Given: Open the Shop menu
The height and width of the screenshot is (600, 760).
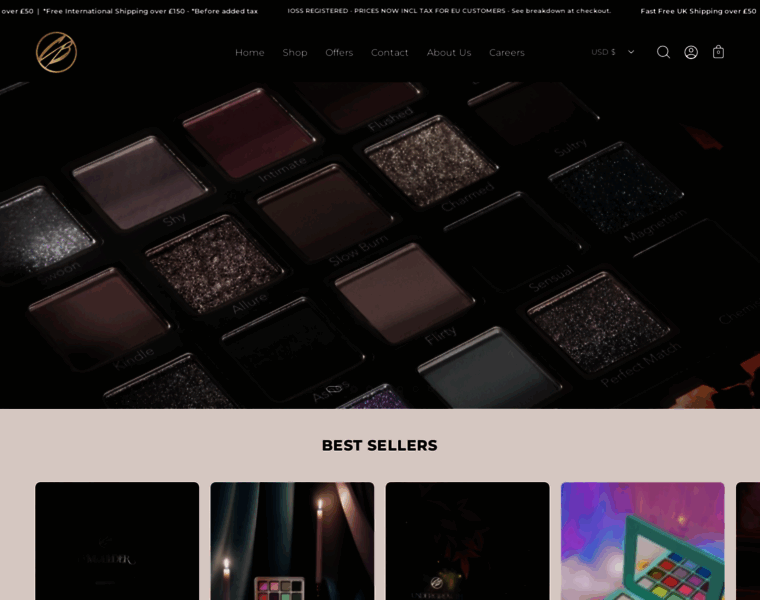Looking at the screenshot, I should tap(295, 52).
